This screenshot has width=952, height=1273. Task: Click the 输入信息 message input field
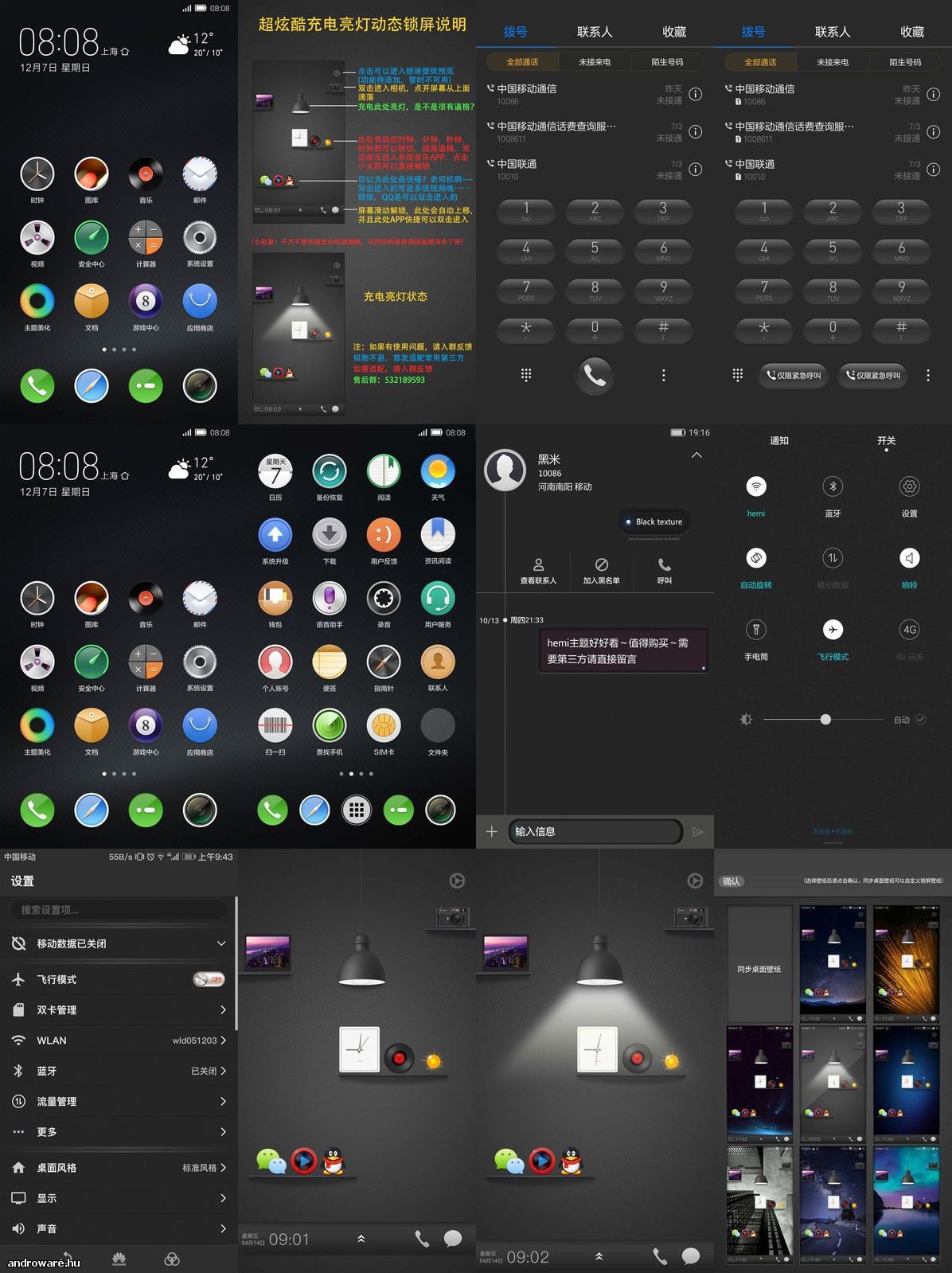pyautogui.click(x=595, y=832)
